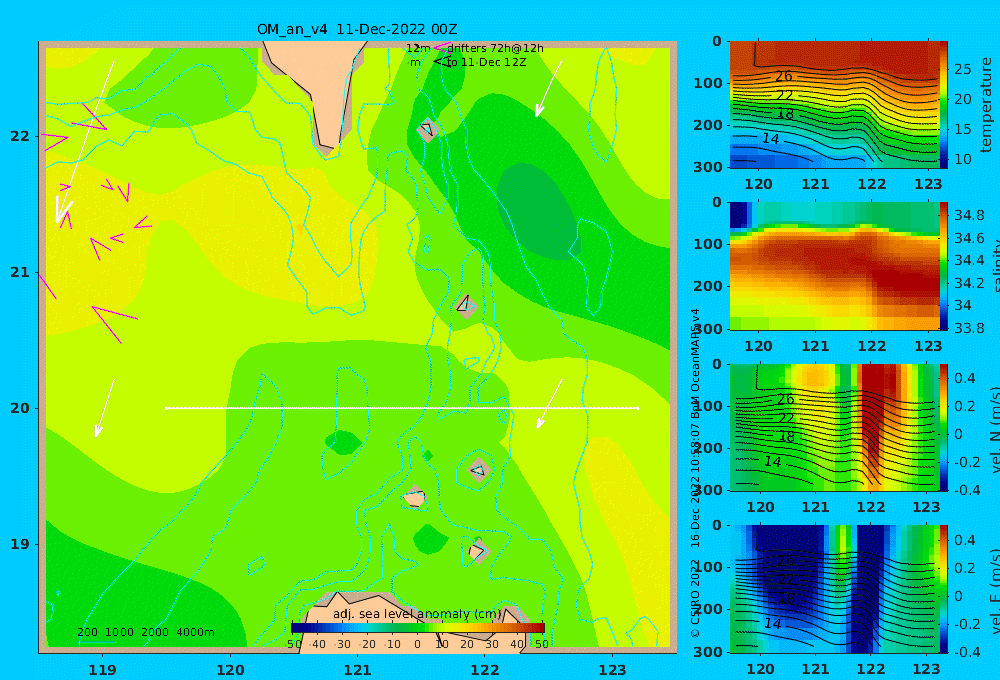
Task: Click the vel. E color bar
Action: 944,589
